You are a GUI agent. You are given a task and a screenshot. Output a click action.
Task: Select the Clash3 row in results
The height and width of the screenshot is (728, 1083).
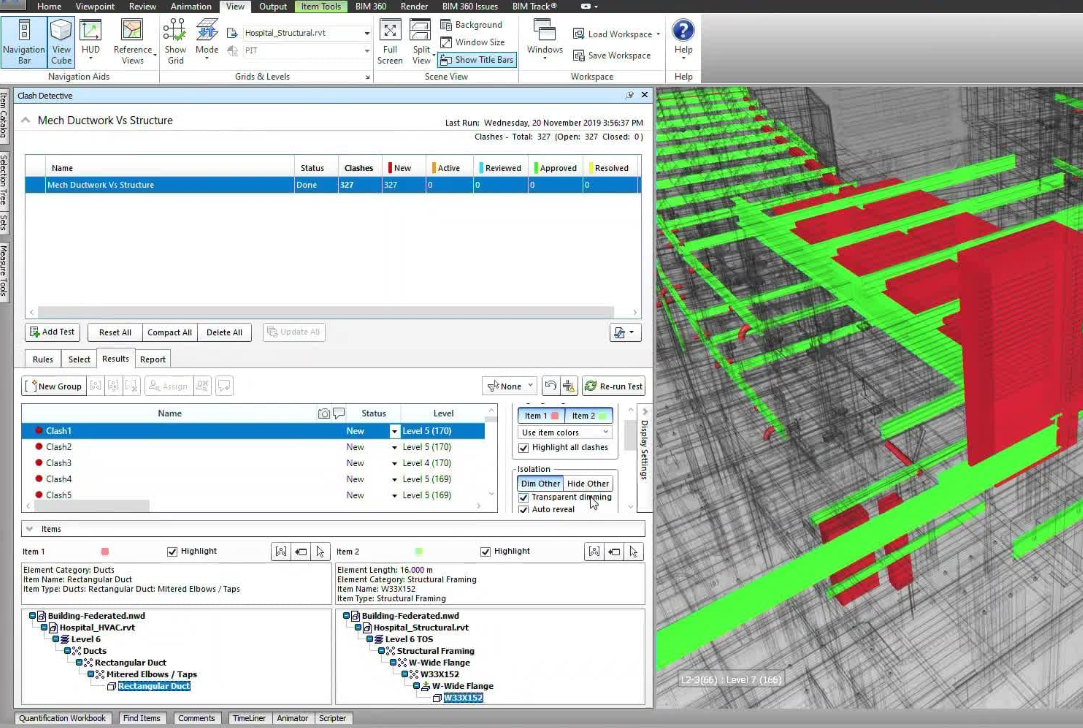coord(60,463)
